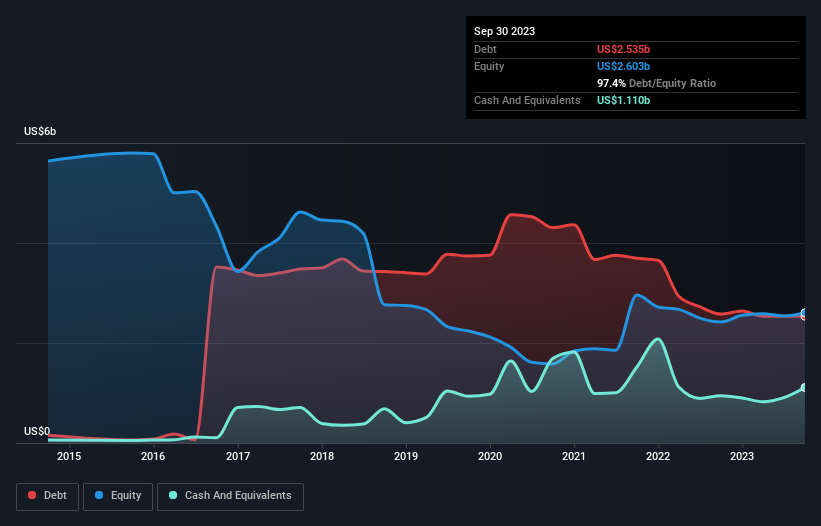Click the 2017 x-axis label
The width and height of the screenshot is (821, 526).
click(x=238, y=456)
